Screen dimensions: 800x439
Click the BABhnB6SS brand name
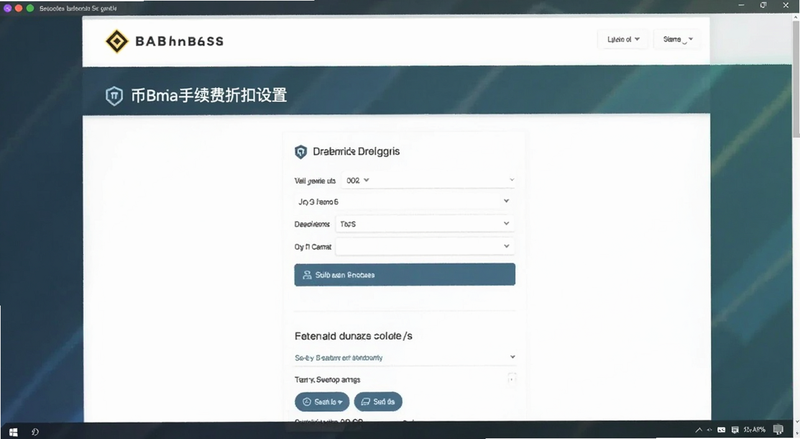179,41
